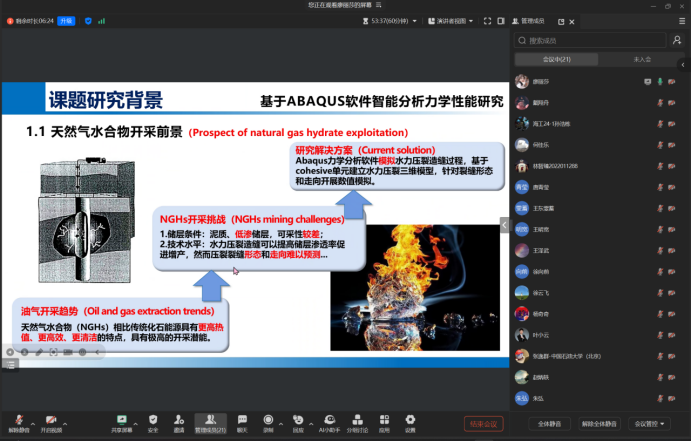Click the Invite (邀请) icon

[179, 420]
